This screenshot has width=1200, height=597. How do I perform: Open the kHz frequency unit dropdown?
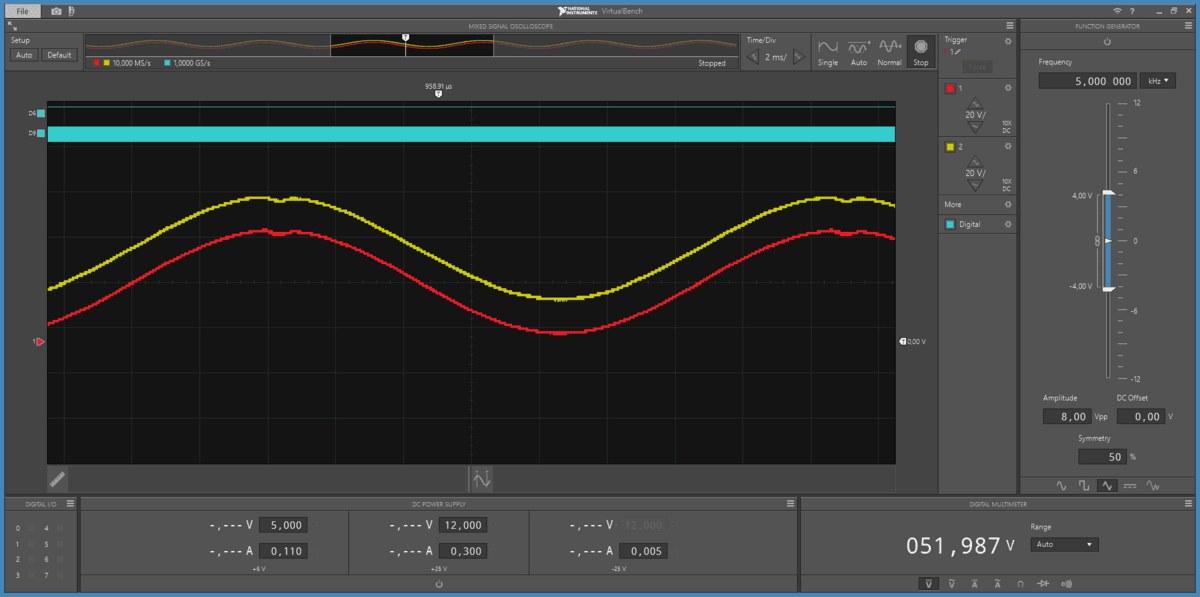click(1159, 81)
